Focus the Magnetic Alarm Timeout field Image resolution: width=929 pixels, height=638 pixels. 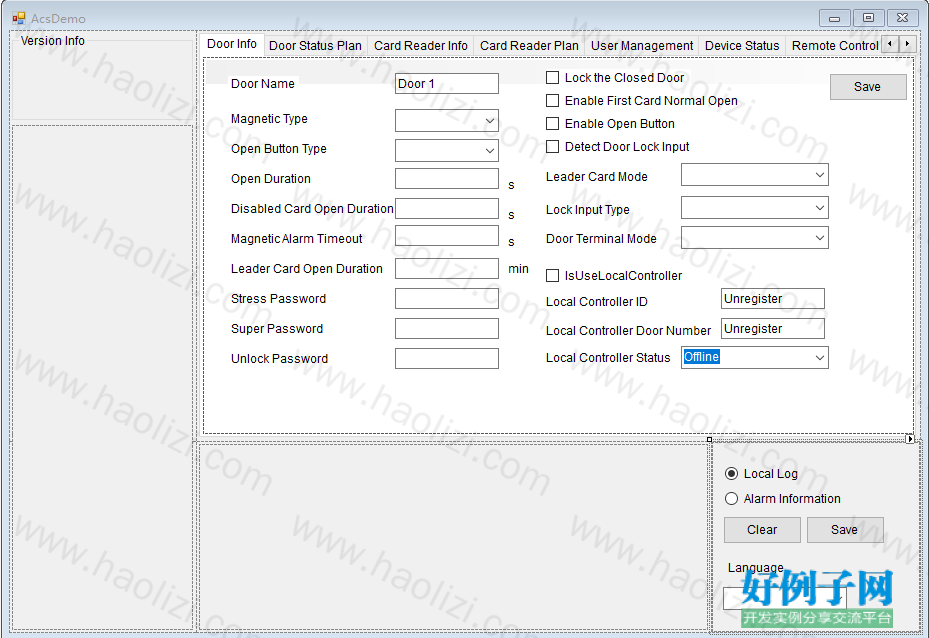pos(447,236)
